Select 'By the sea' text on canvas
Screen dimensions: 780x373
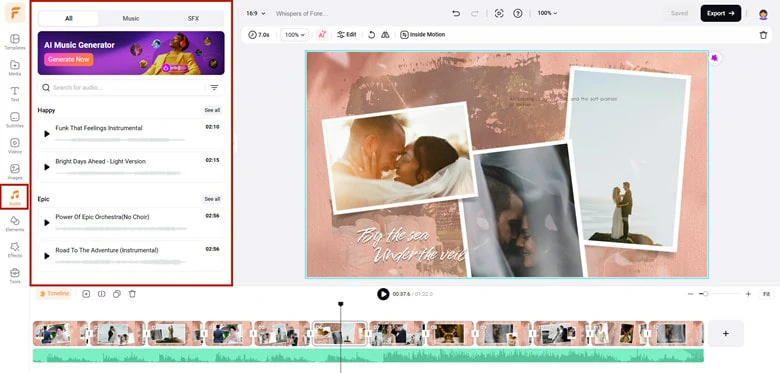tap(393, 234)
